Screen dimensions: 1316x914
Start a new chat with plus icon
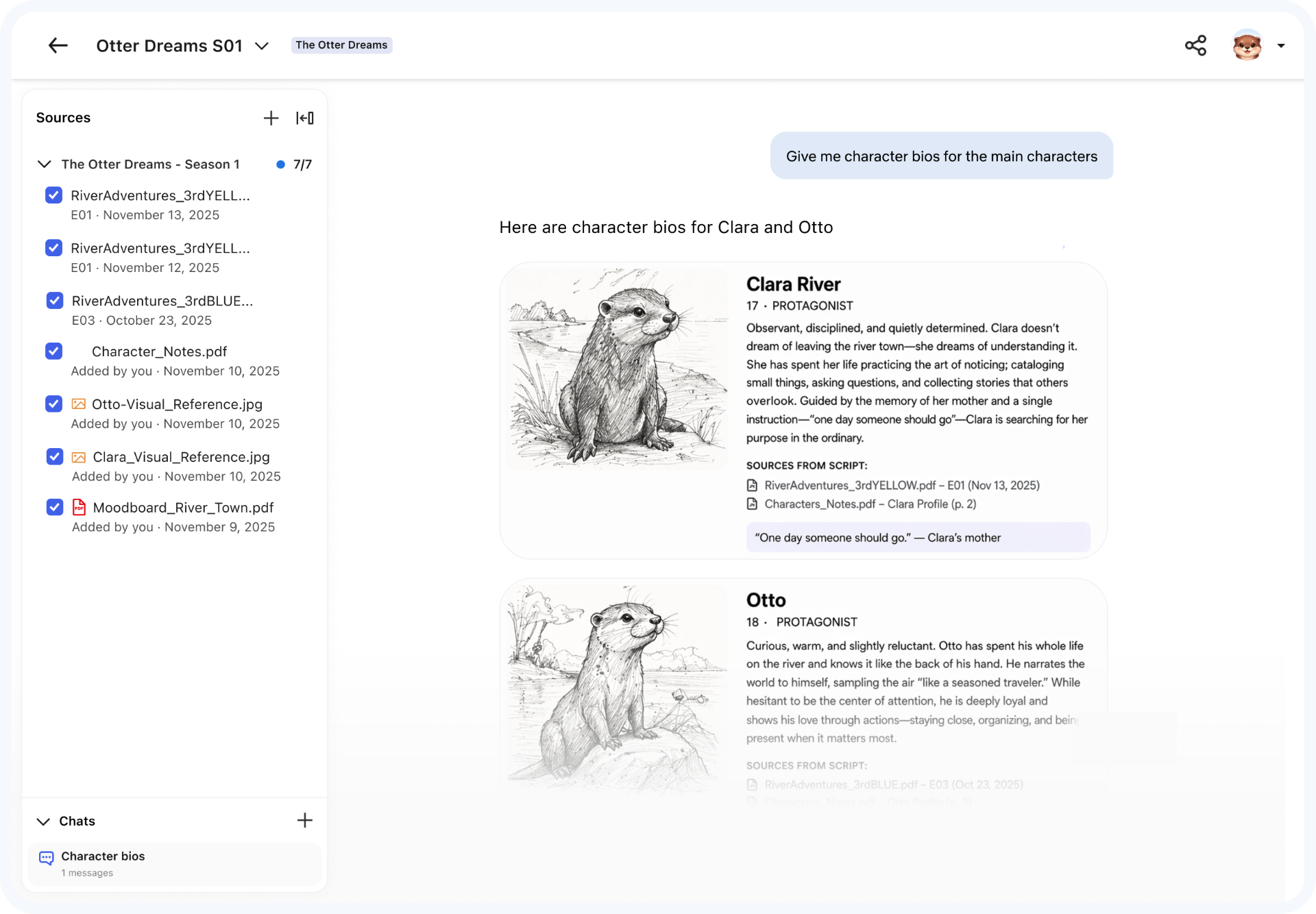(x=305, y=820)
